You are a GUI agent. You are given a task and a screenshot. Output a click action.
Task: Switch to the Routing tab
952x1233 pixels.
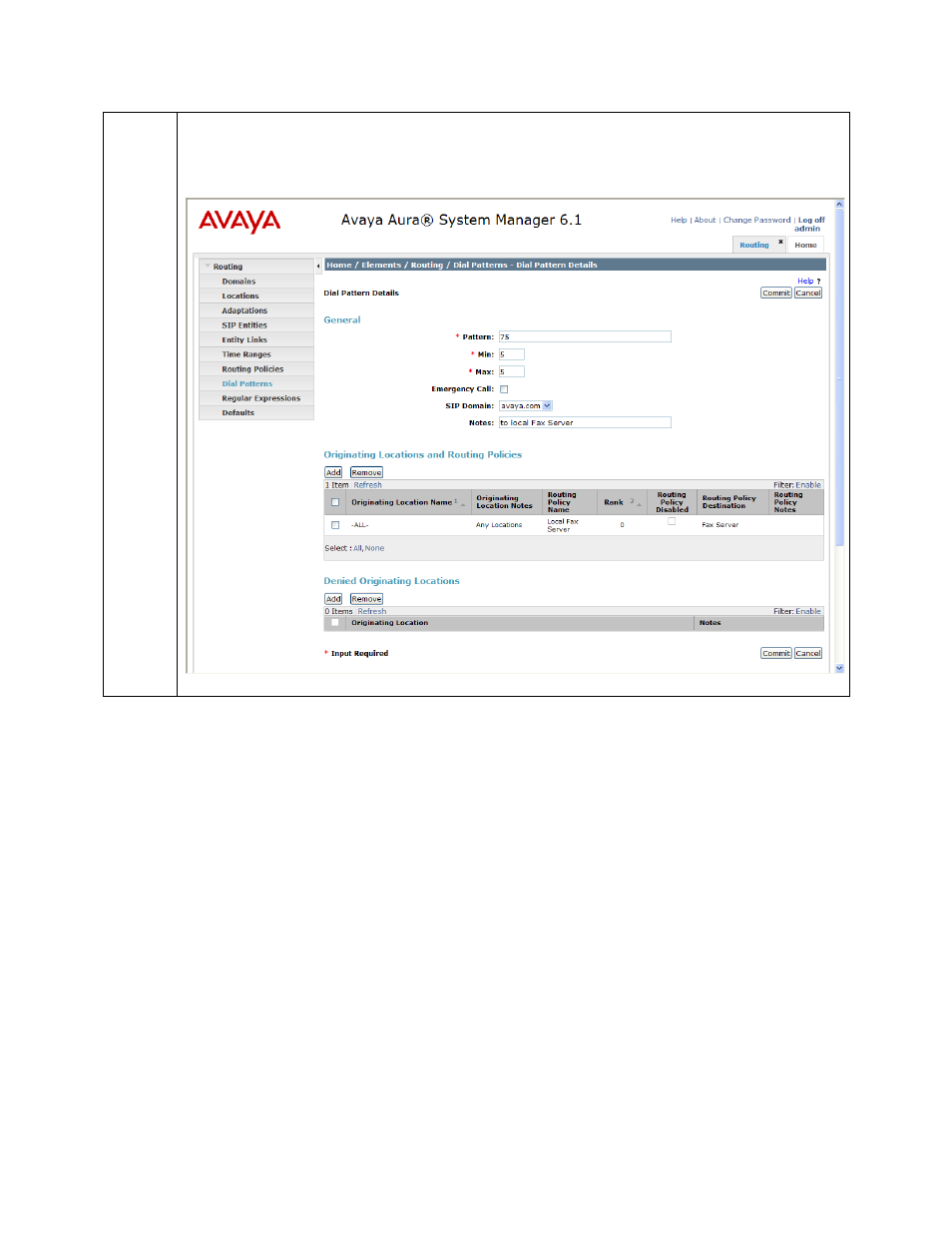754,245
